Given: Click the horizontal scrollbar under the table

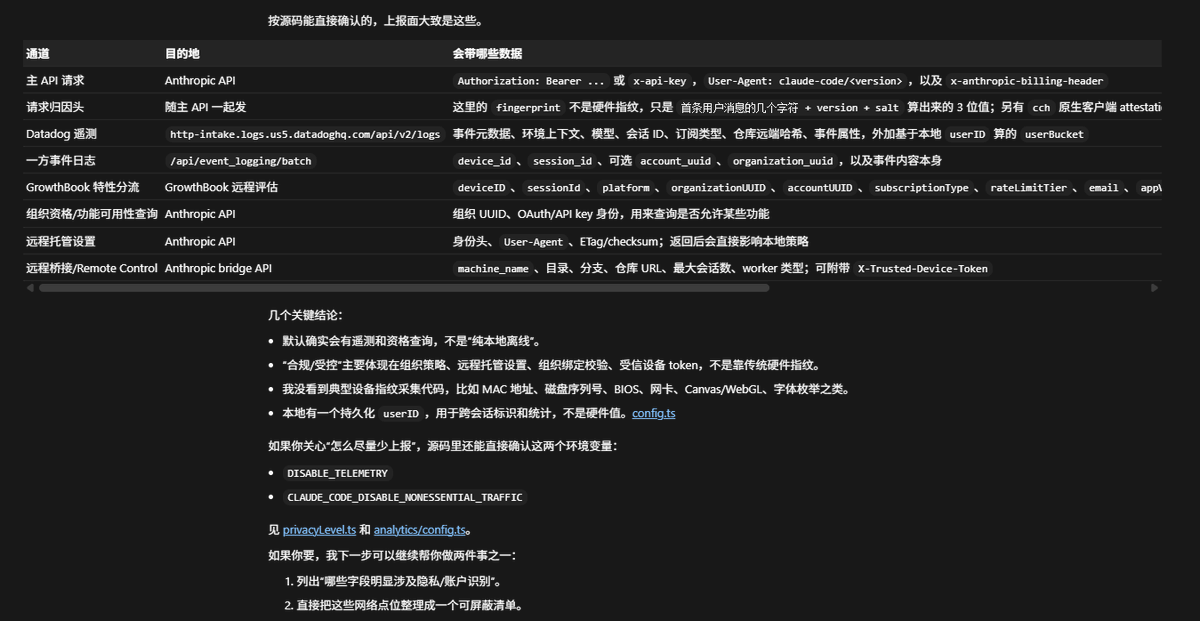Looking at the screenshot, I should tap(400, 287).
